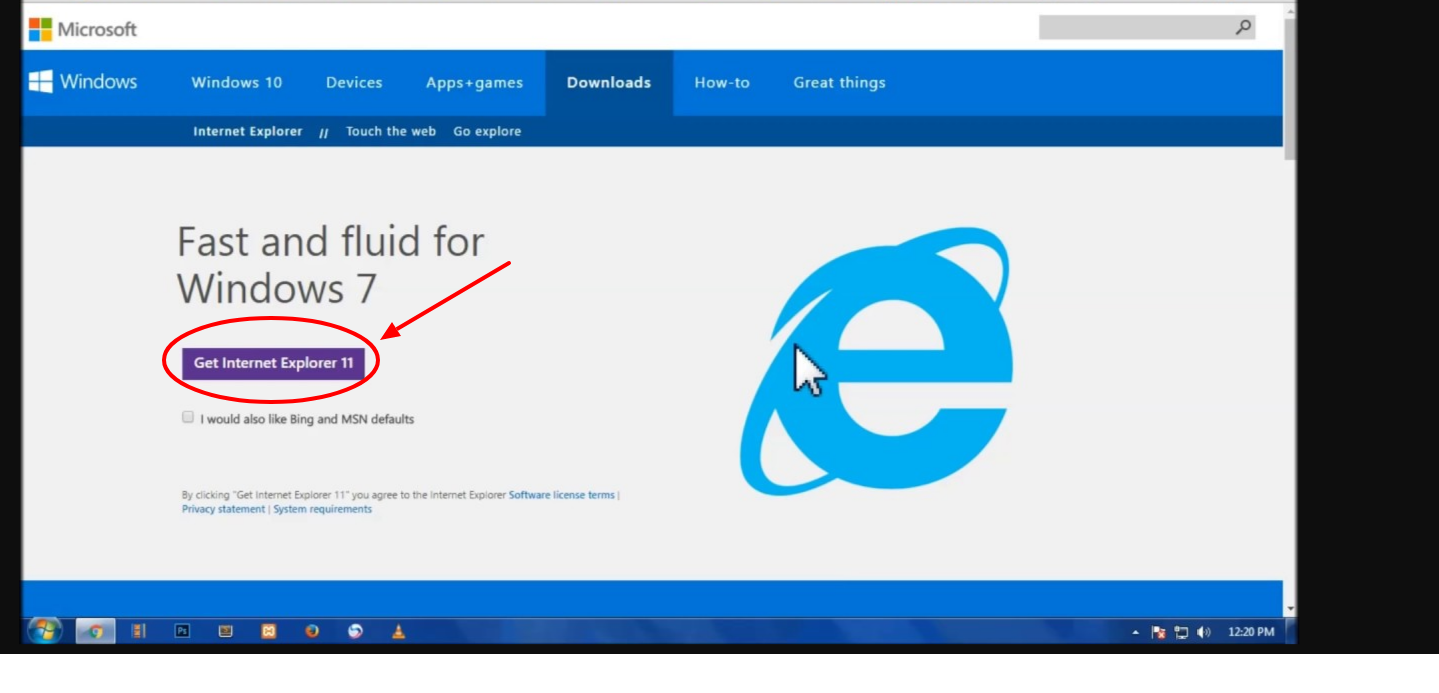Show hidden system tray icons
The height and width of the screenshot is (693, 1439).
(x=1135, y=632)
